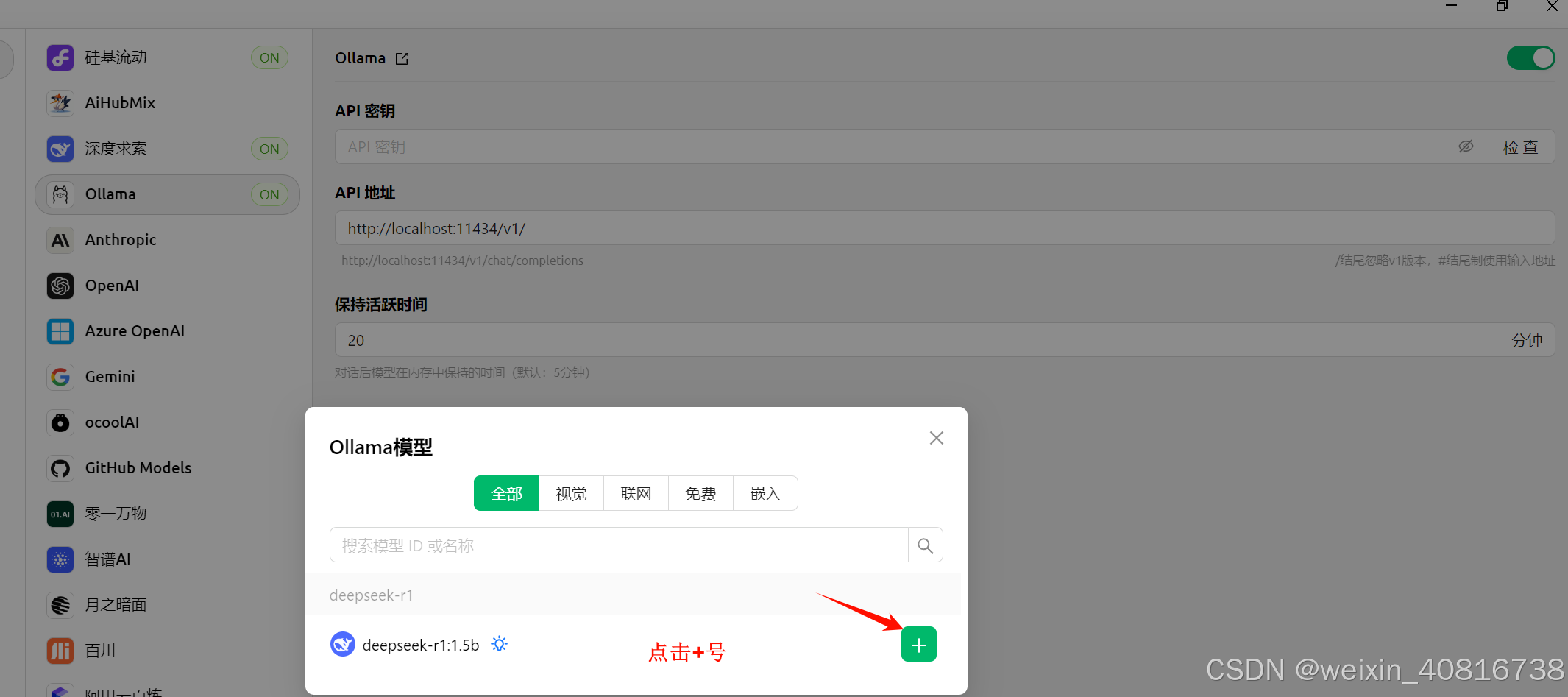Select the OpenAI provider icon
This screenshot has width=1568, height=697.
click(60, 286)
